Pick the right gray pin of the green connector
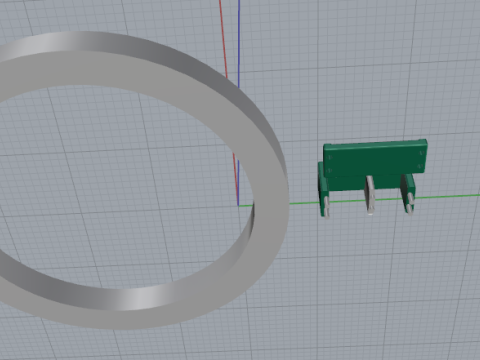This screenshot has height=360, width=480. click(411, 203)
